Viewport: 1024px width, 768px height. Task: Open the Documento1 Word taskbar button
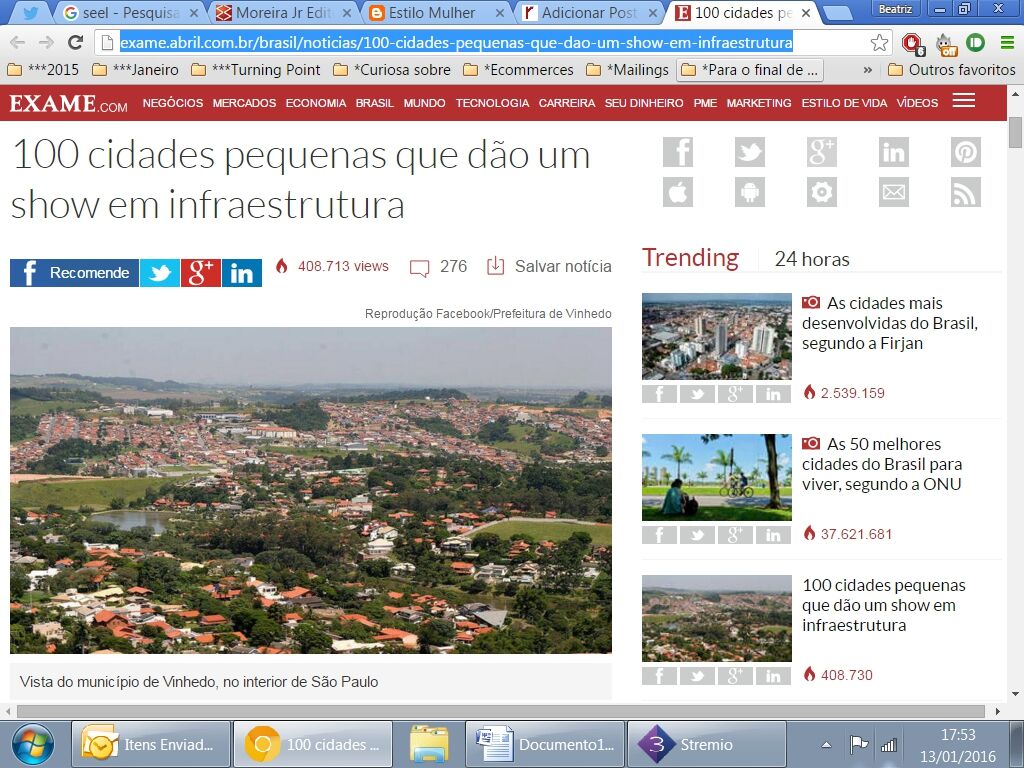545,744
